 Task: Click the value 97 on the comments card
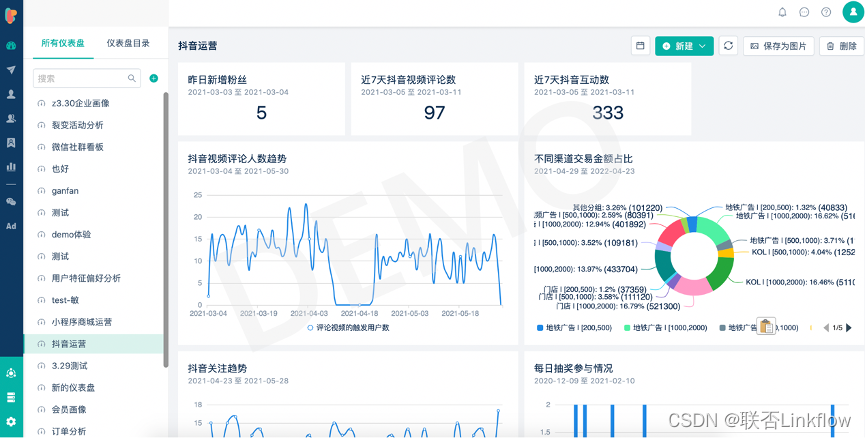click(x=434, y=113)
